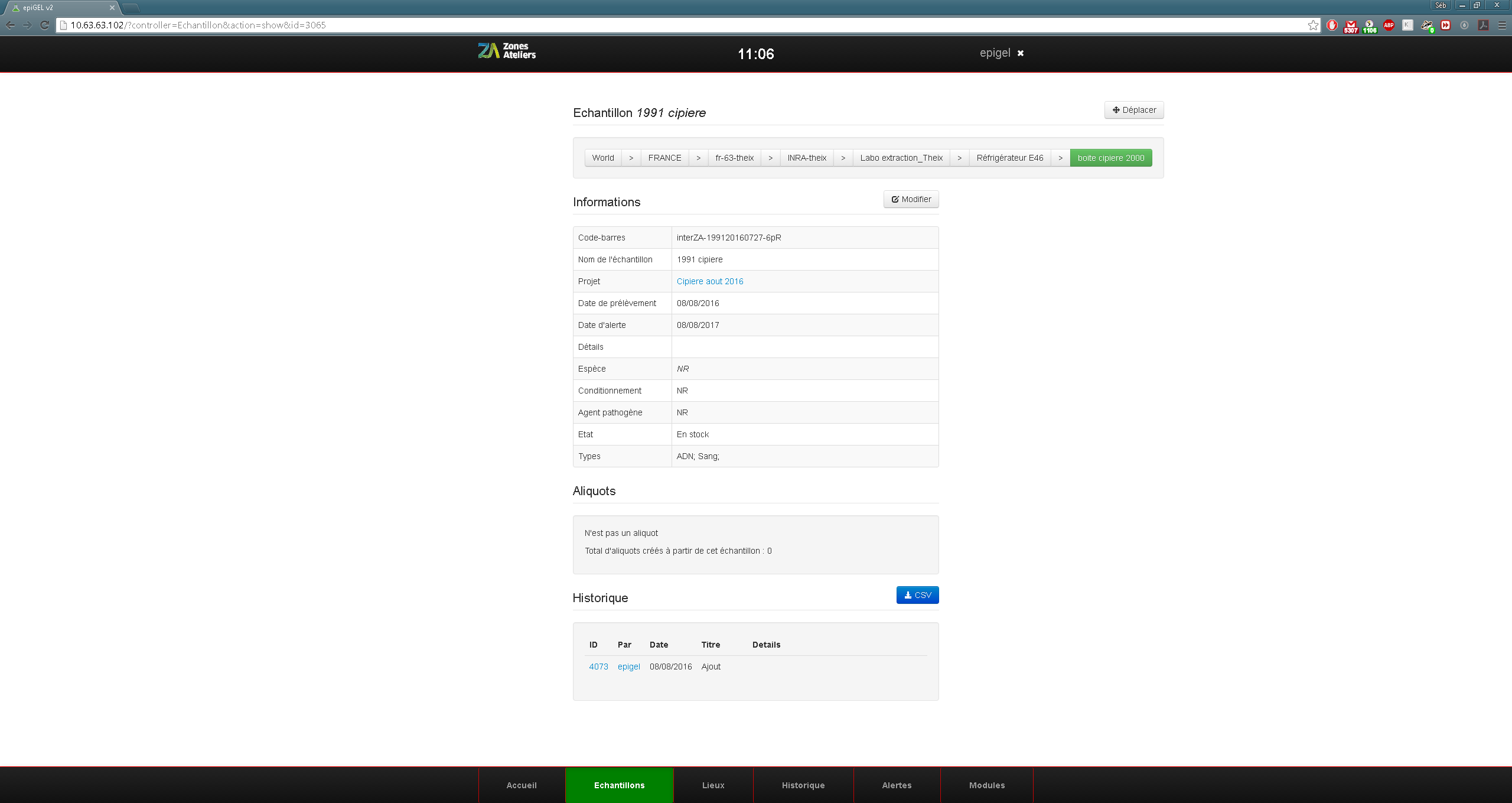This screenshot has width=1512, height=803.
Task: Click the Privacy Badger extension icon
Action: click(x=1426, y=25)
